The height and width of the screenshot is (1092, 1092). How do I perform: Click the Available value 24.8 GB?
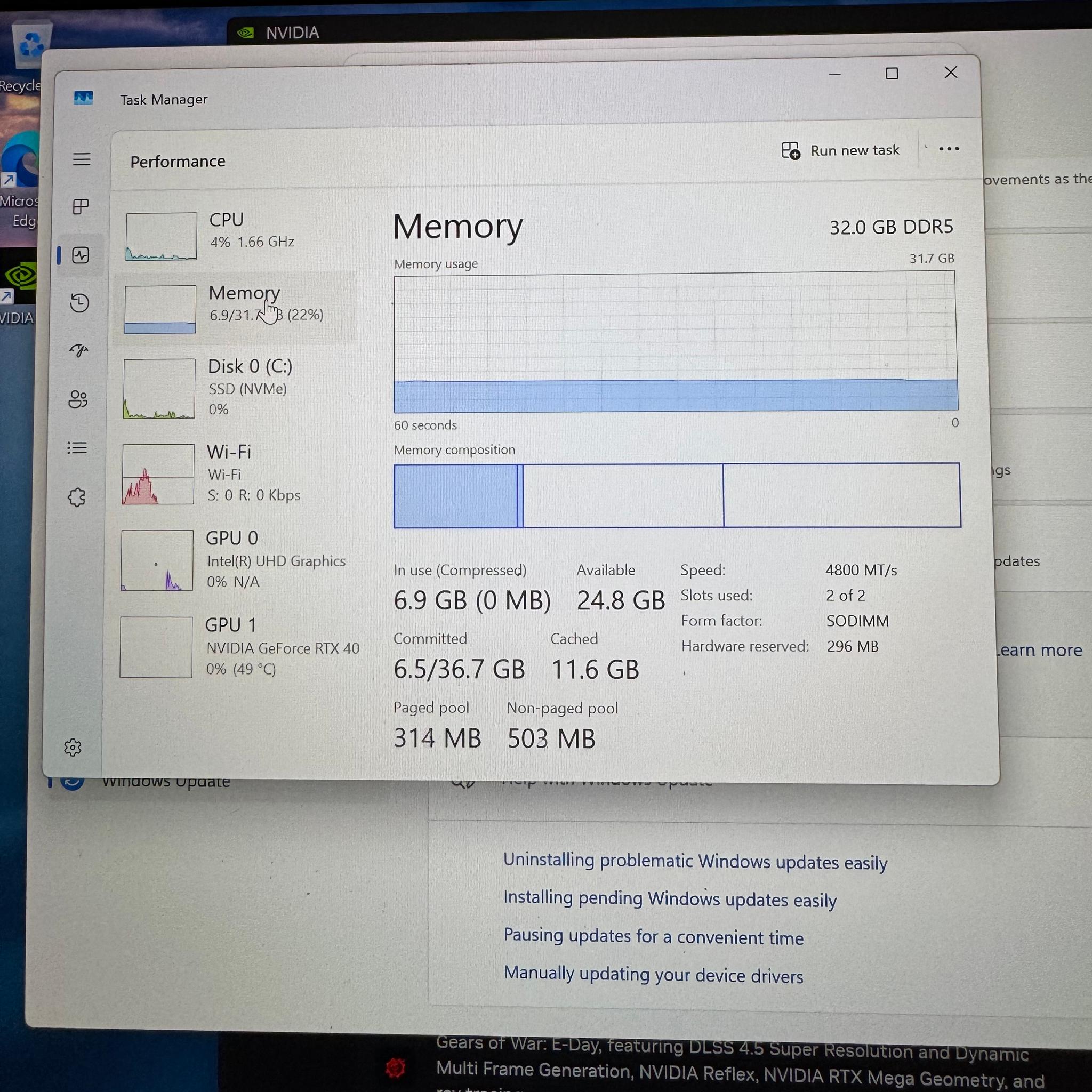[621, 600]
